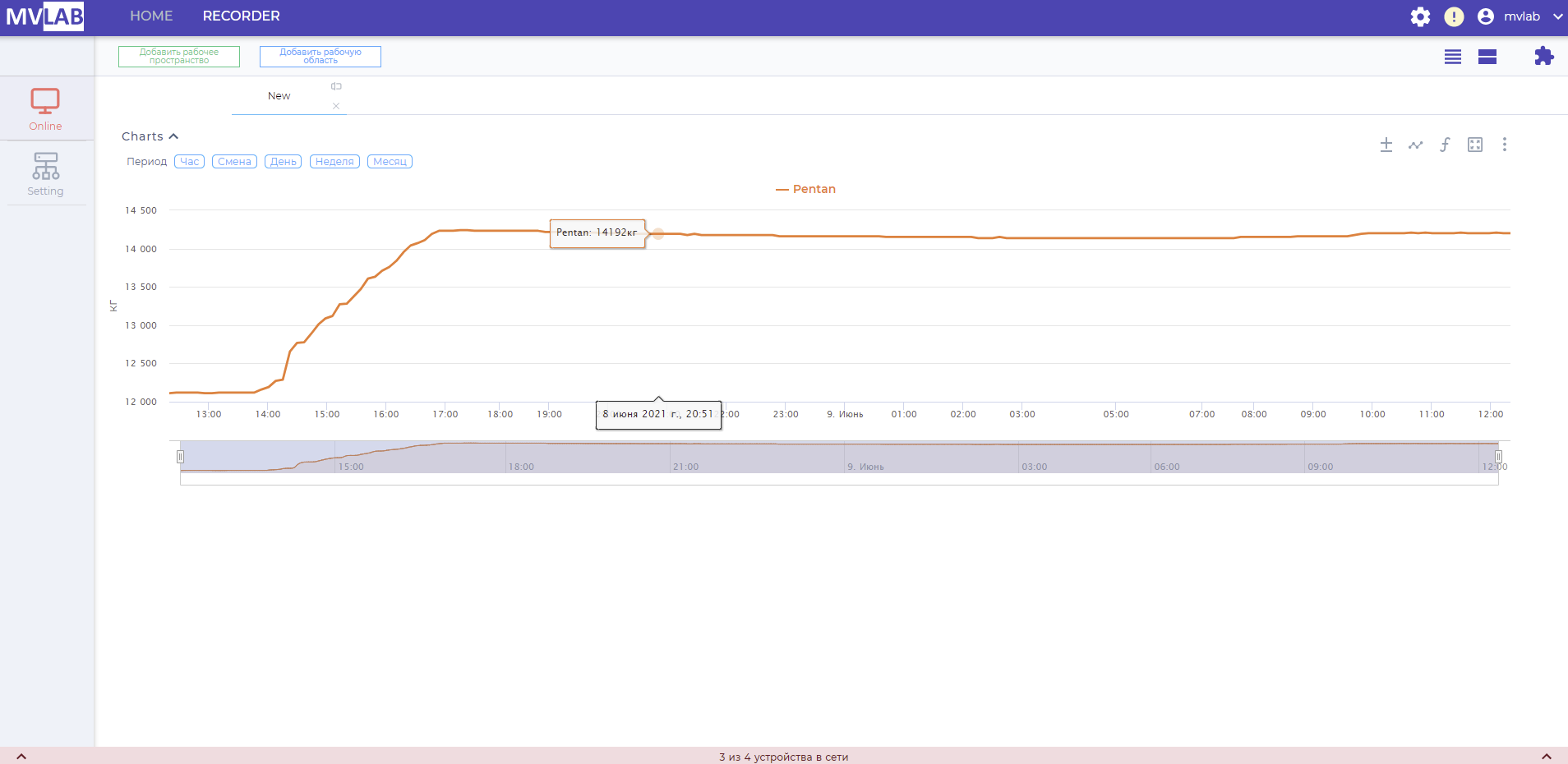
Task: Go to the HOME menu item
Action: click(151, 16)
